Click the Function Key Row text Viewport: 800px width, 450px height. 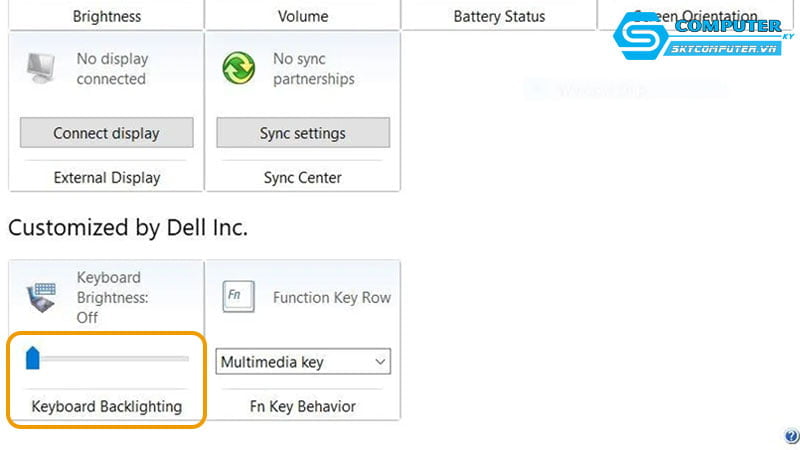coord(331,298)
